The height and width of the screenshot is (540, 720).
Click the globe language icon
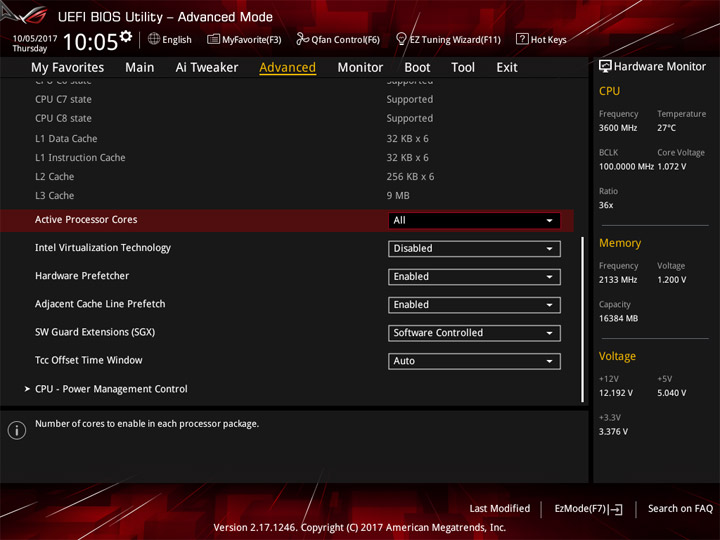coord(154,39)
